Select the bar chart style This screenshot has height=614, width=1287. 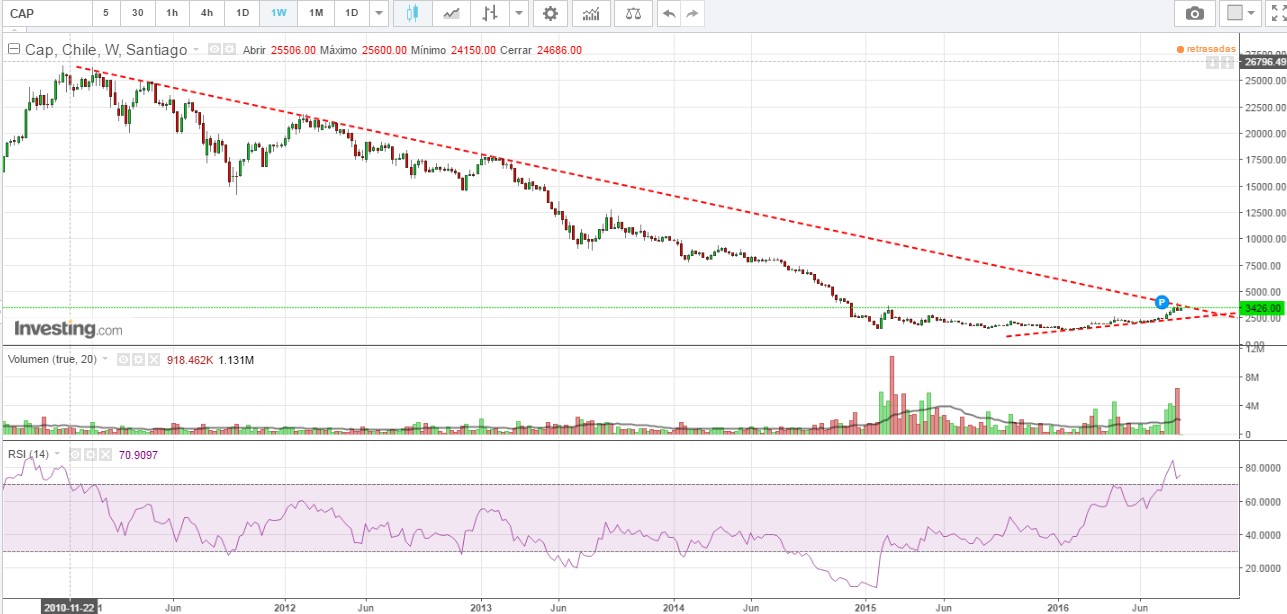(x=489, y=13)
